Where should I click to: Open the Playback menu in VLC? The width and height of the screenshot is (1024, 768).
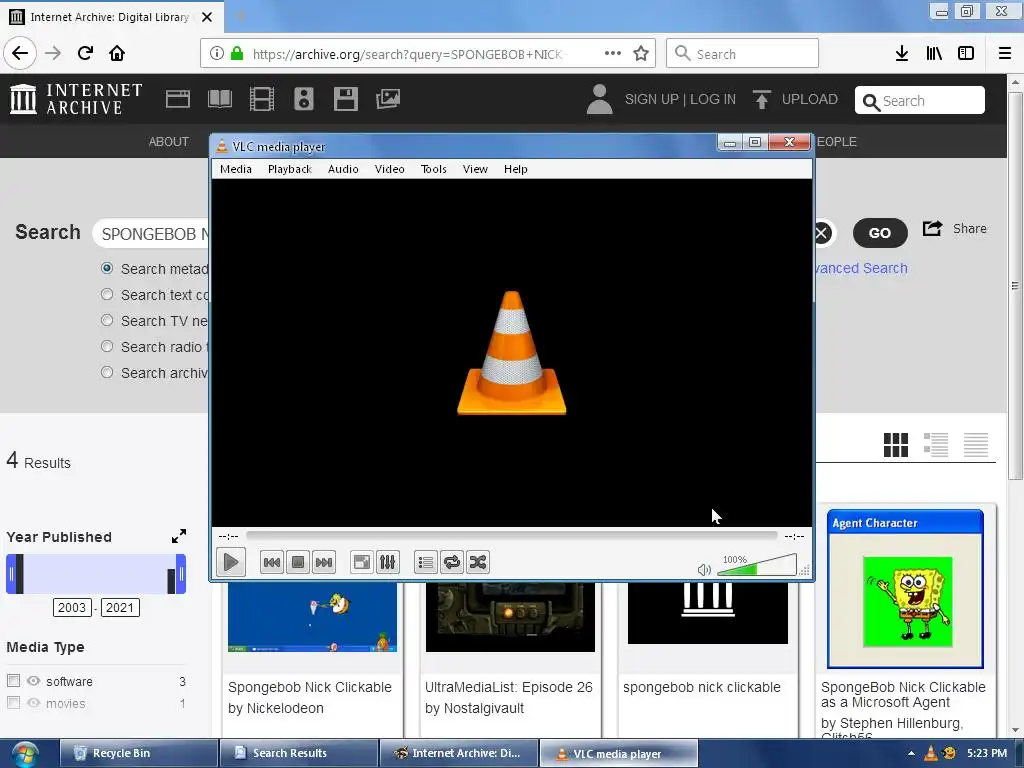click(x=290, y=169)
